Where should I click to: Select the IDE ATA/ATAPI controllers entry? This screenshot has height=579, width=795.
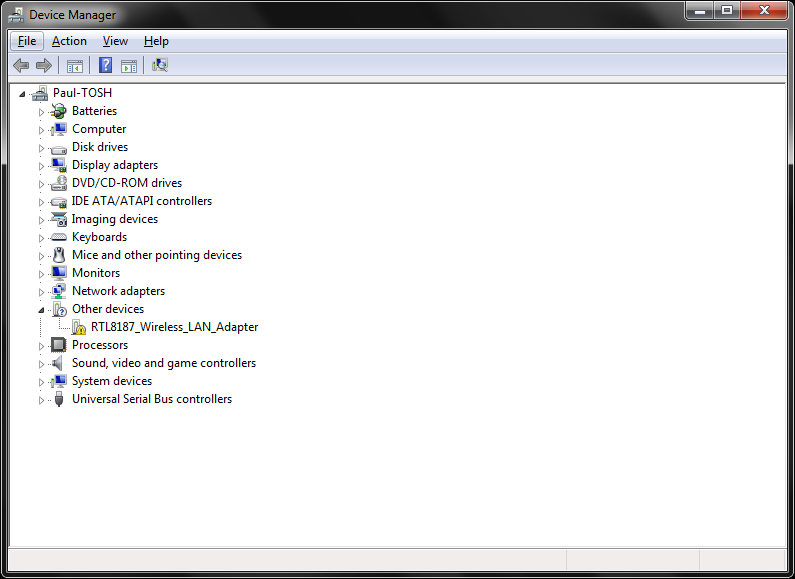coord(141,201)
